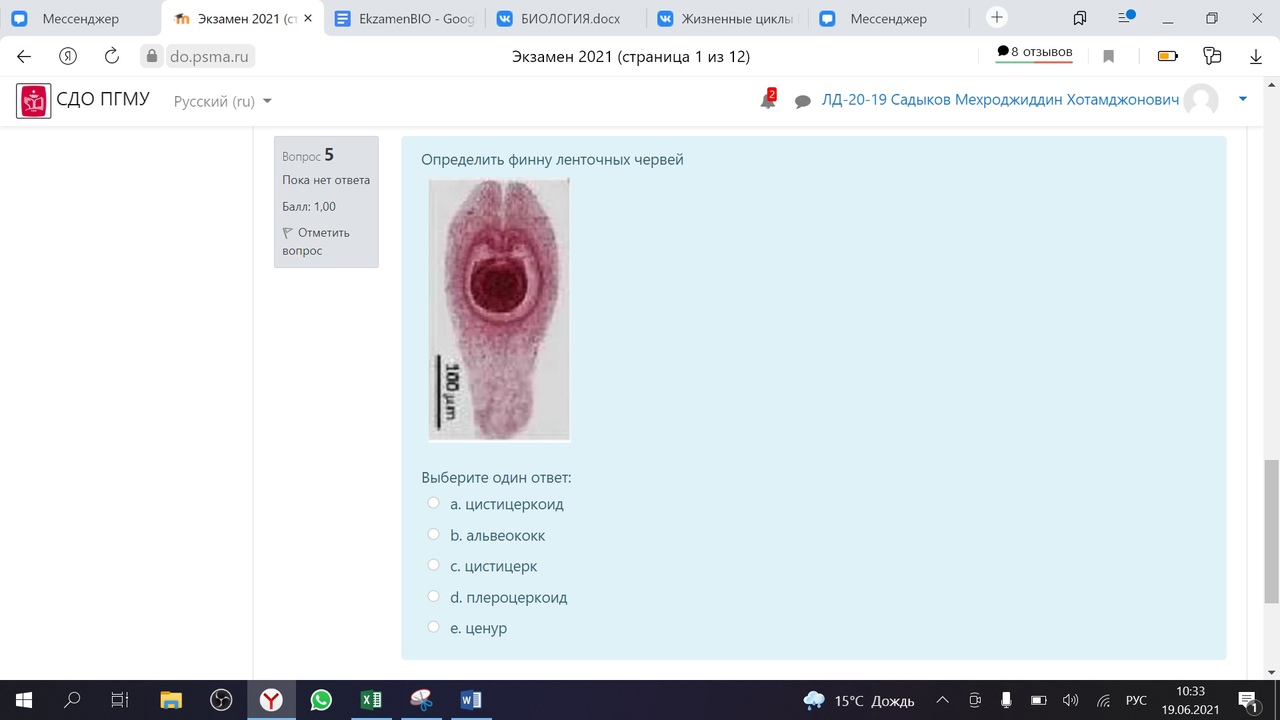Open notifications bell with 2 badge
The image size is (1280, 720).
click(768, 100)
